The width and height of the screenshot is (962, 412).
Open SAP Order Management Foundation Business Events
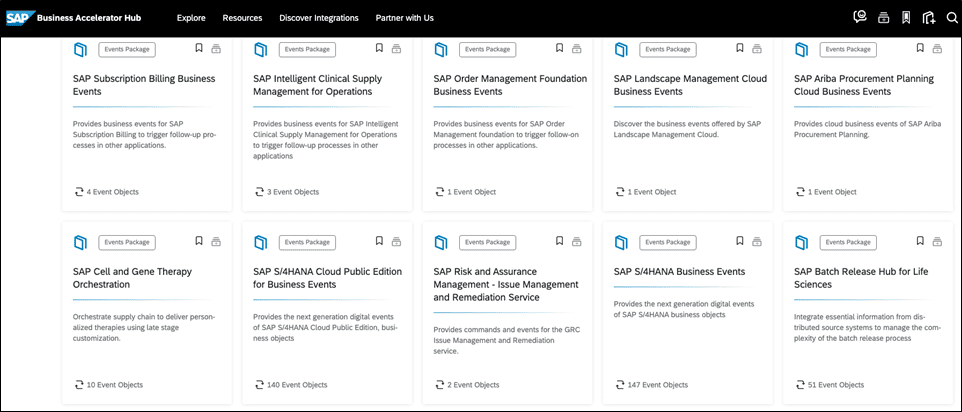pyautogui.click(x=510, y=85)
